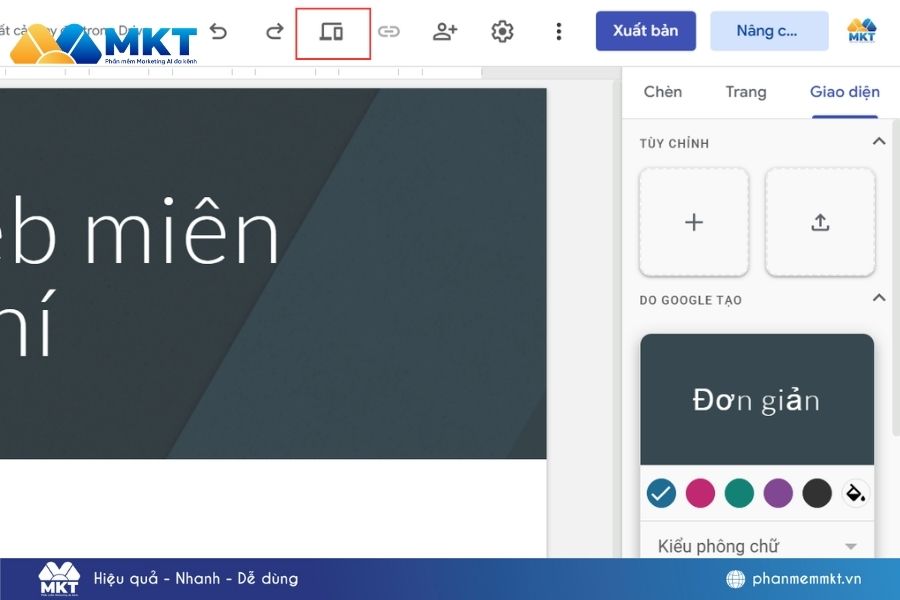Viewport: 900px width, 600px height.
Task: Create a new custom theme with plus
Action: [694, 222]
